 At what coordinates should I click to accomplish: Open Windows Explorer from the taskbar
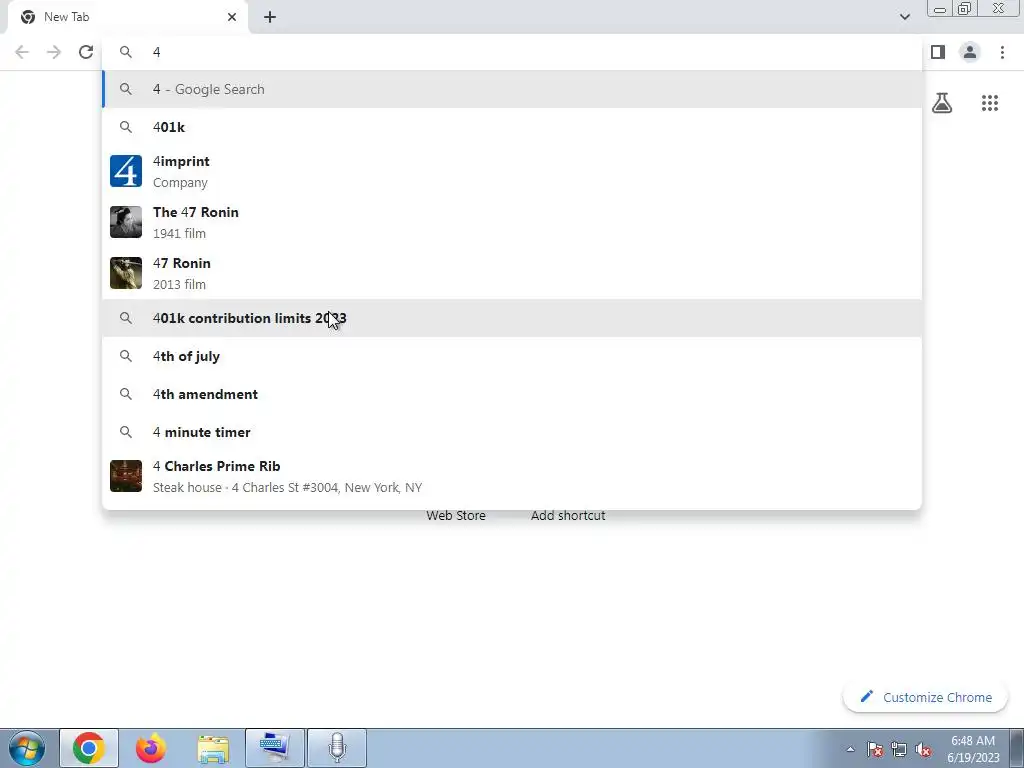click(213, 748)
